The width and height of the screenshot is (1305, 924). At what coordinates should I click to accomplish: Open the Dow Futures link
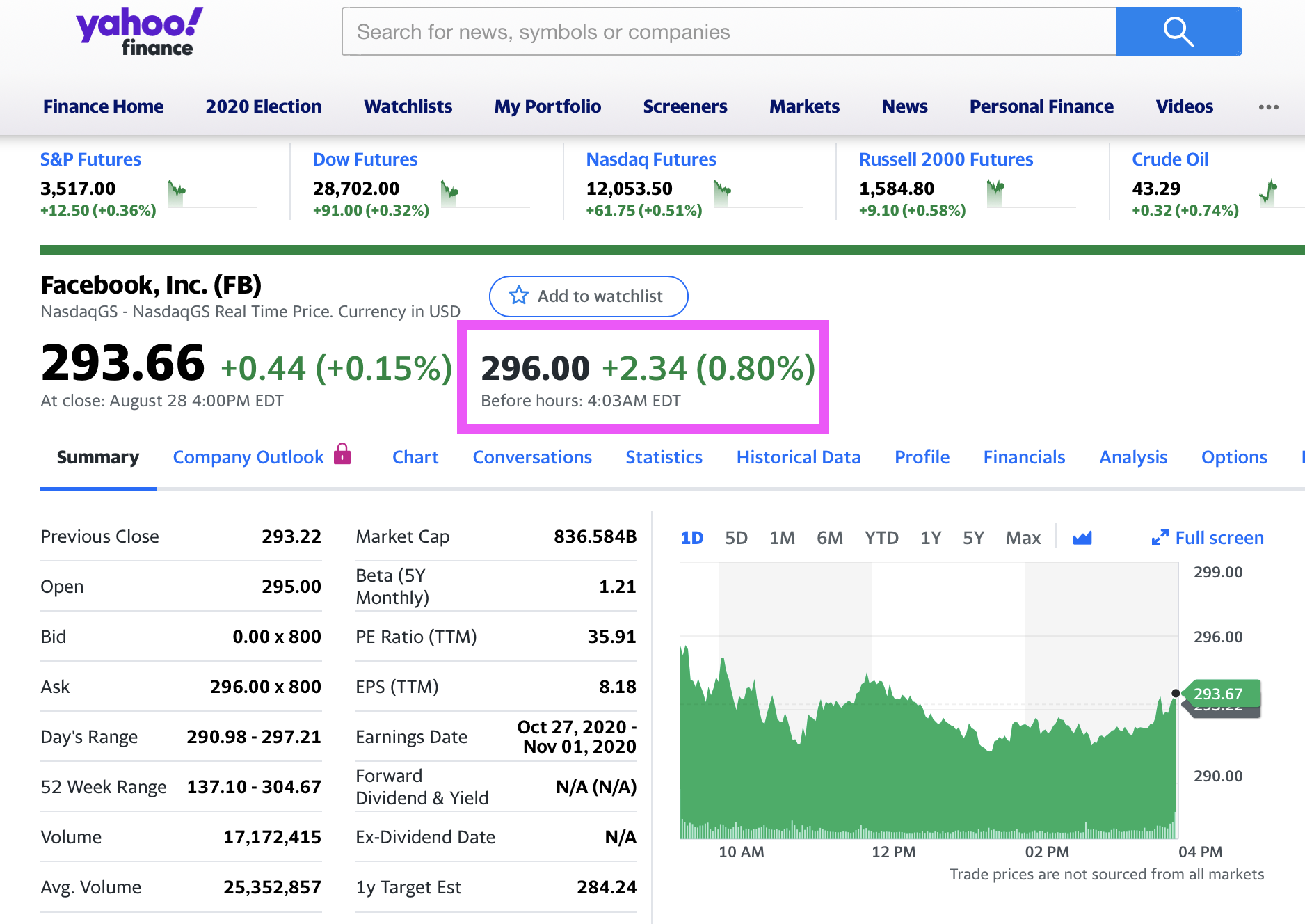(x=365, y=159)
